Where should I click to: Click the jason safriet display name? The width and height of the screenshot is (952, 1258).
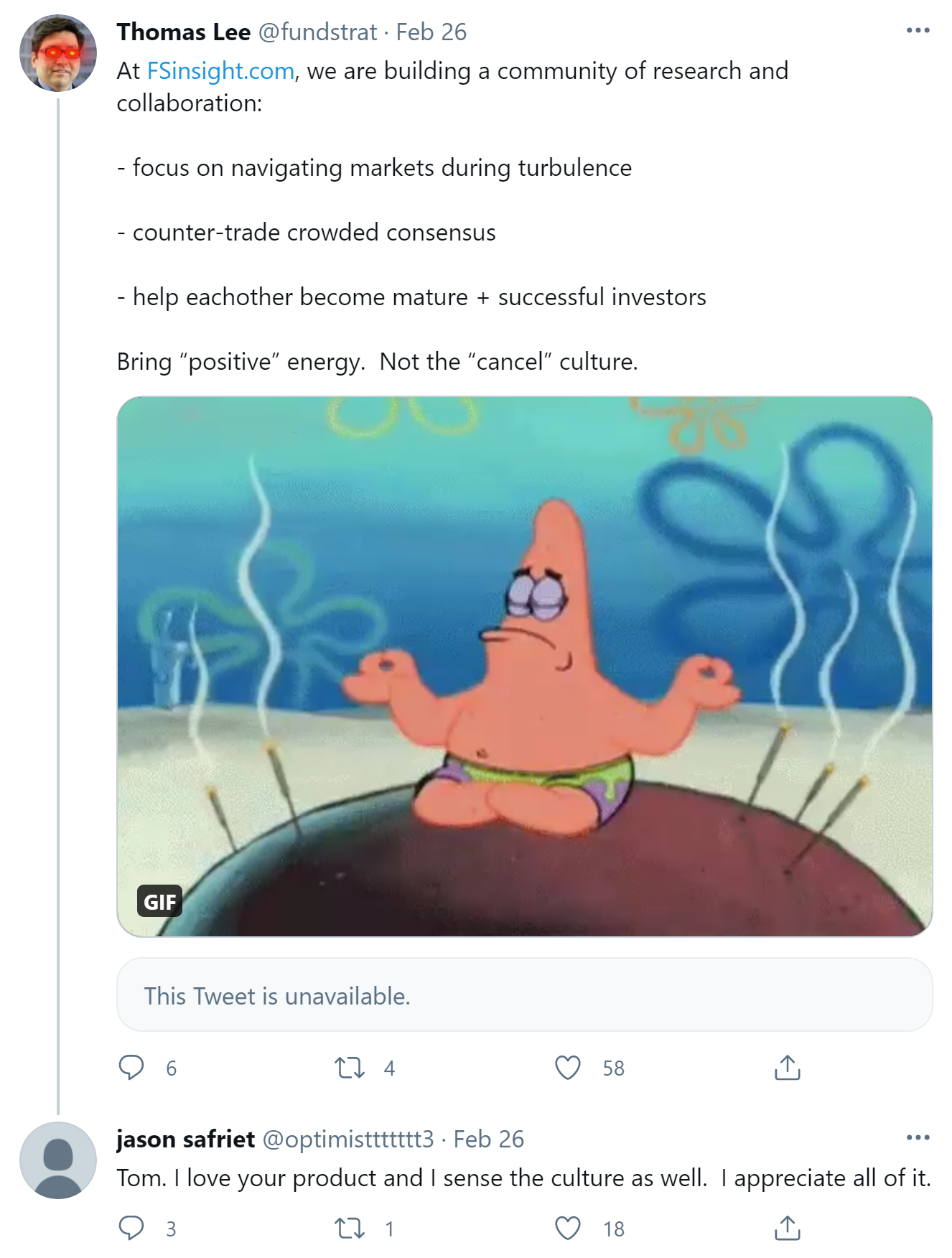[x=186, y=1140]
